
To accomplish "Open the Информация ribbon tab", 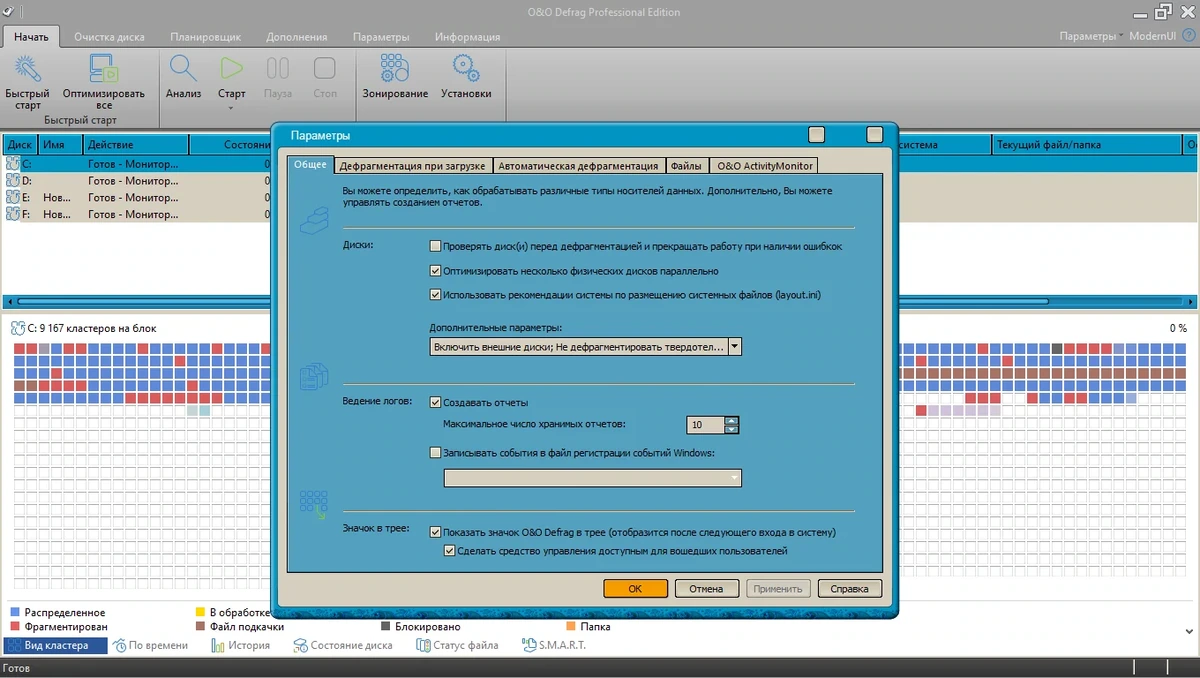I will tap(467, 37).
